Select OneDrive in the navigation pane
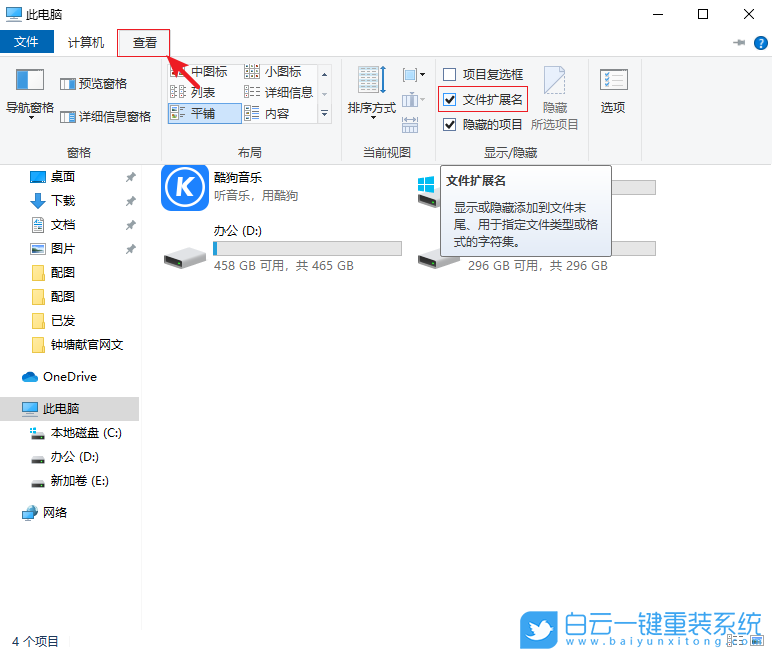 [69, 377]
